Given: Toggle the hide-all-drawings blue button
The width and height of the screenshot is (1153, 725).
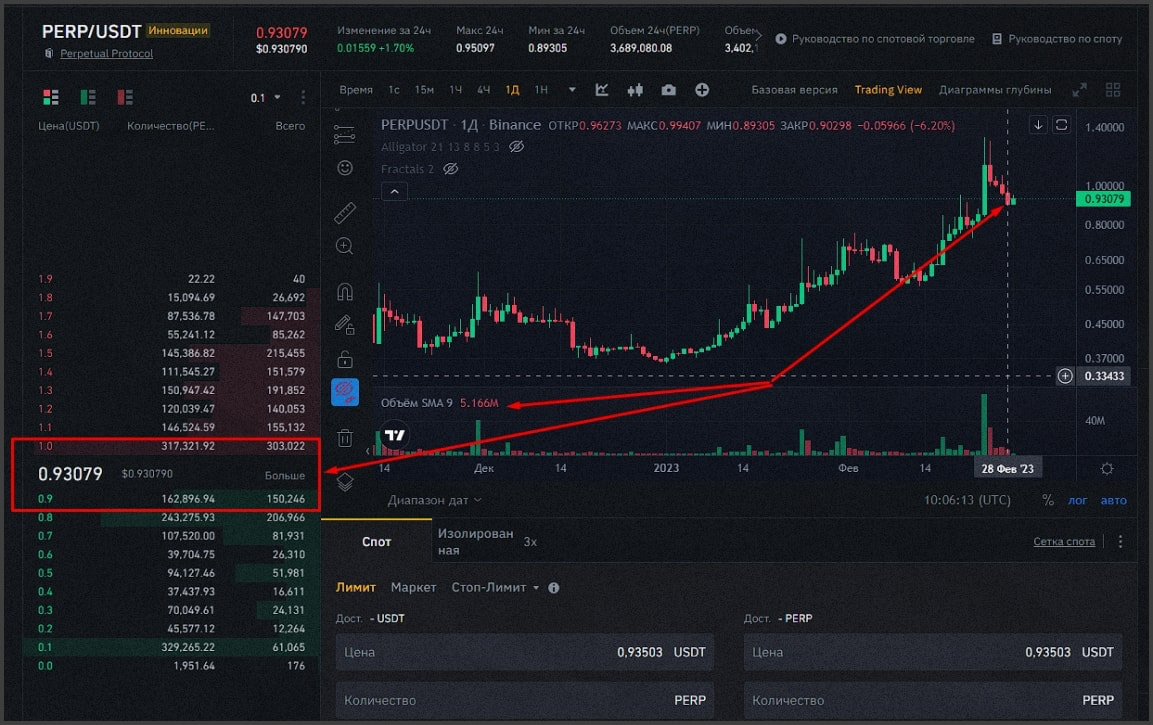Looking at the screenshot, I should (x=345, y=392).
